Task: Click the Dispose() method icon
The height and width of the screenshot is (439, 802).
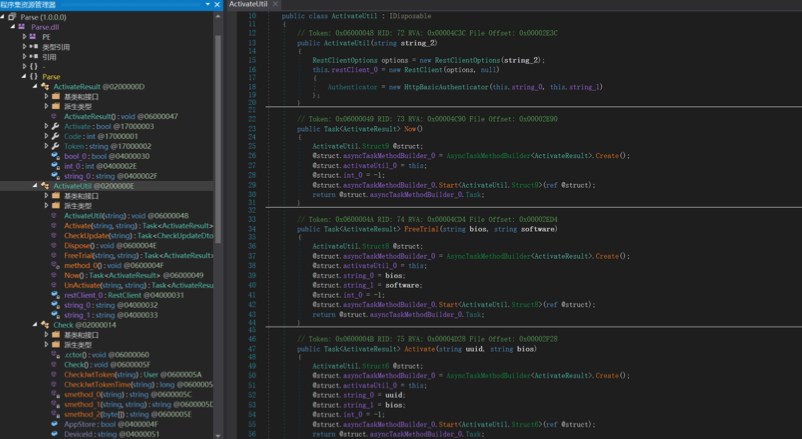Action: point(54,246)
